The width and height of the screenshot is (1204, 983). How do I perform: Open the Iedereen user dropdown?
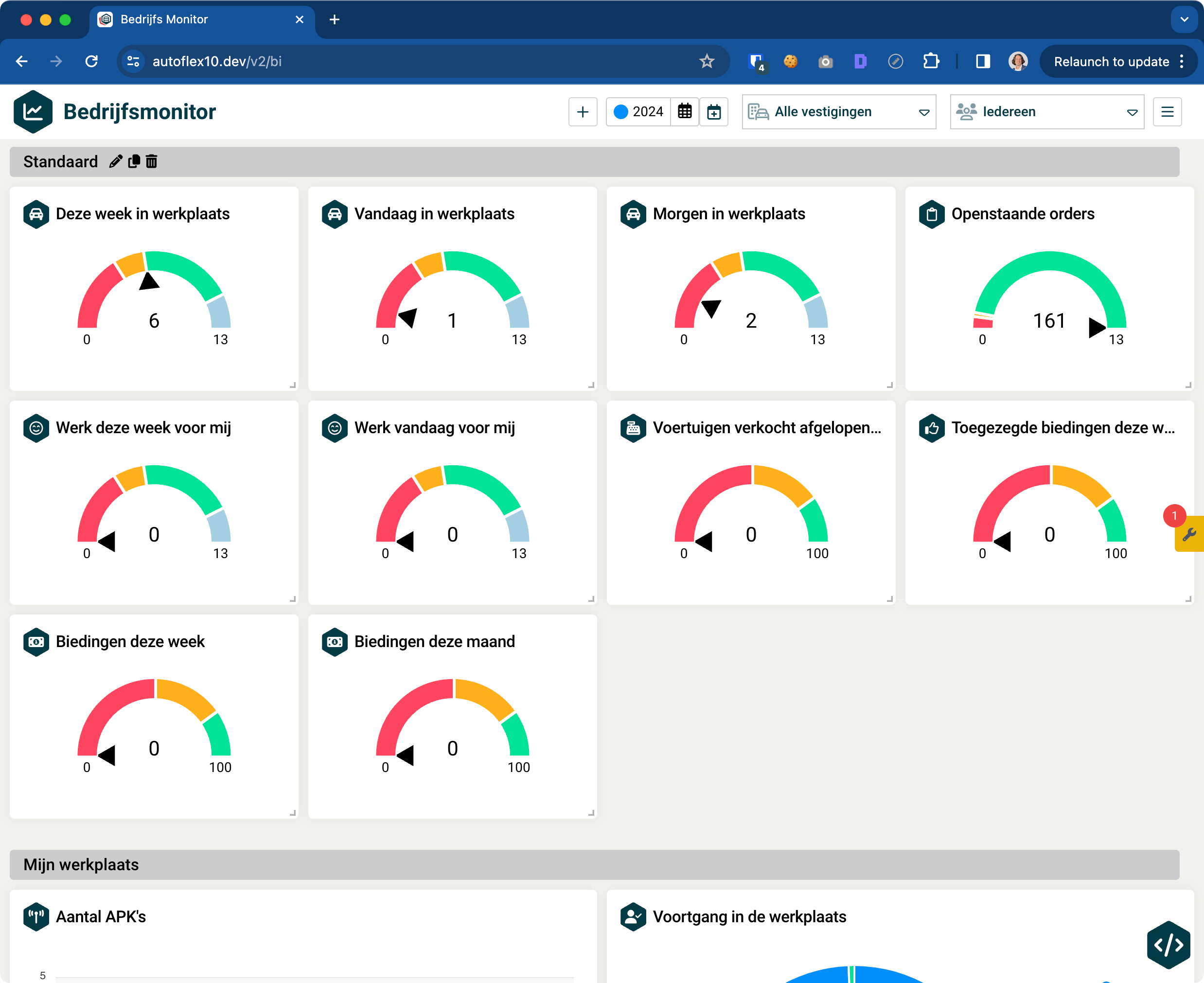(1046, 112)
